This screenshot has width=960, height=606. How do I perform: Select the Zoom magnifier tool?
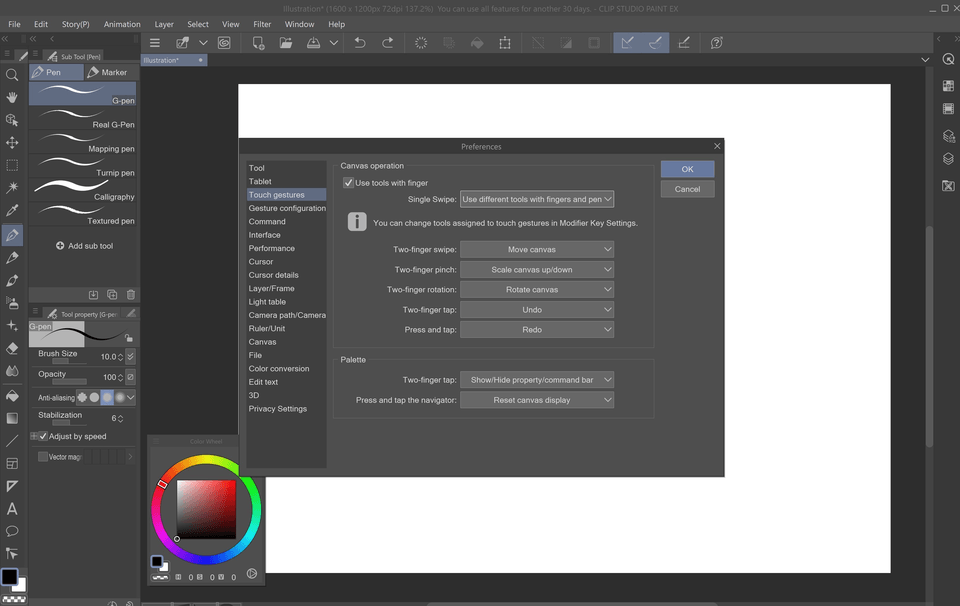[x=12, y=75]
